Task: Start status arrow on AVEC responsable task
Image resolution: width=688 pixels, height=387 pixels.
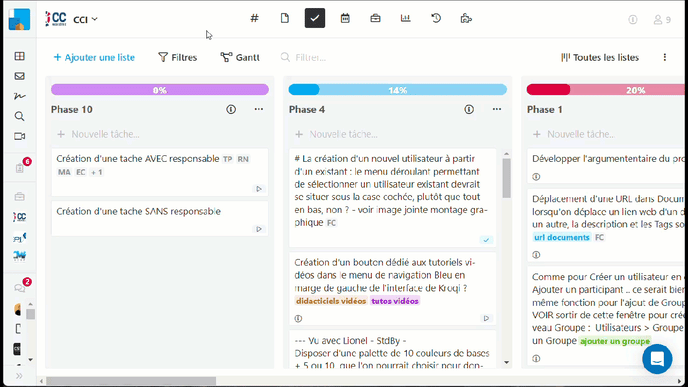Action: (259, 189)
